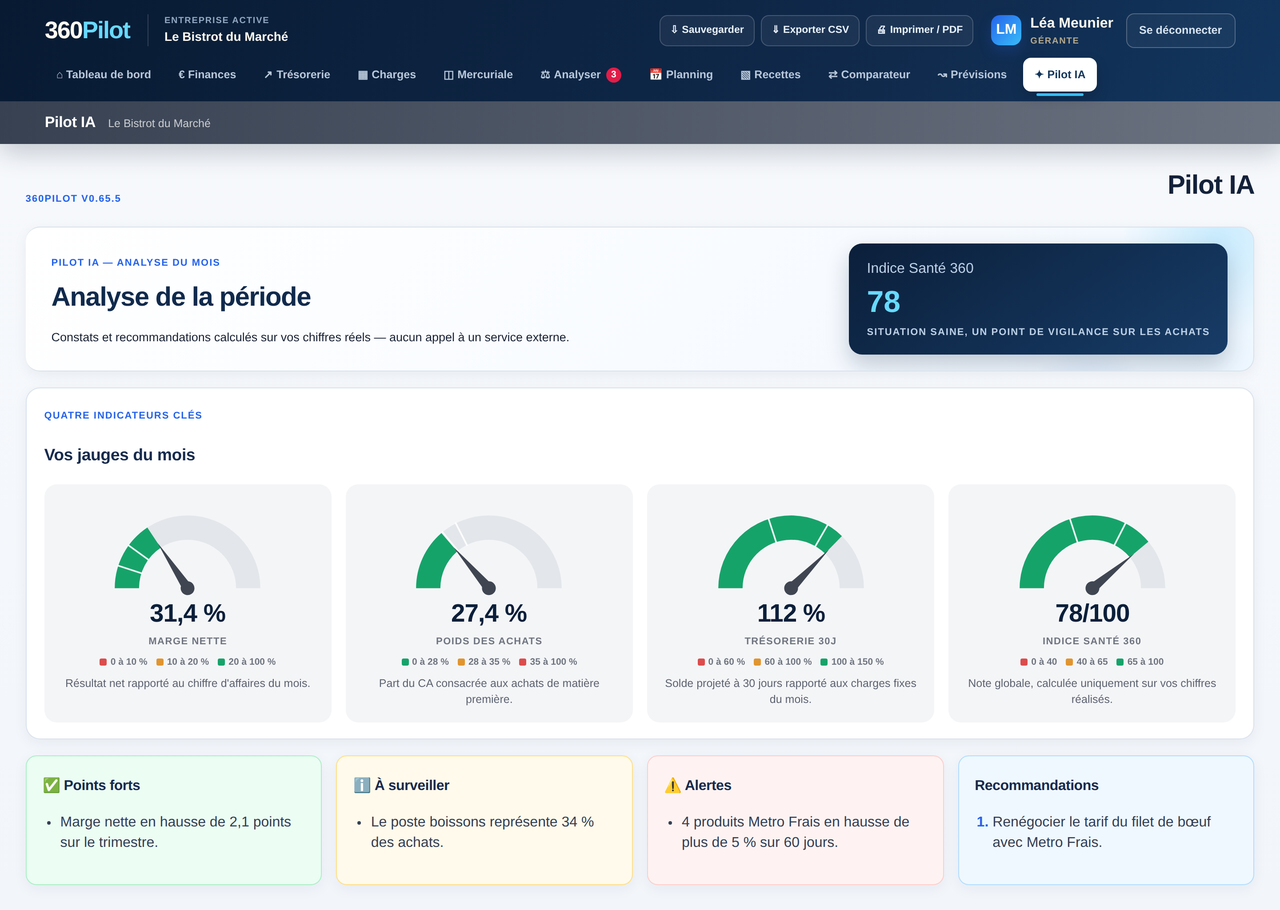Open the Prévisions tab
This screenshot has width=1280, height=910.
(972, 75)
